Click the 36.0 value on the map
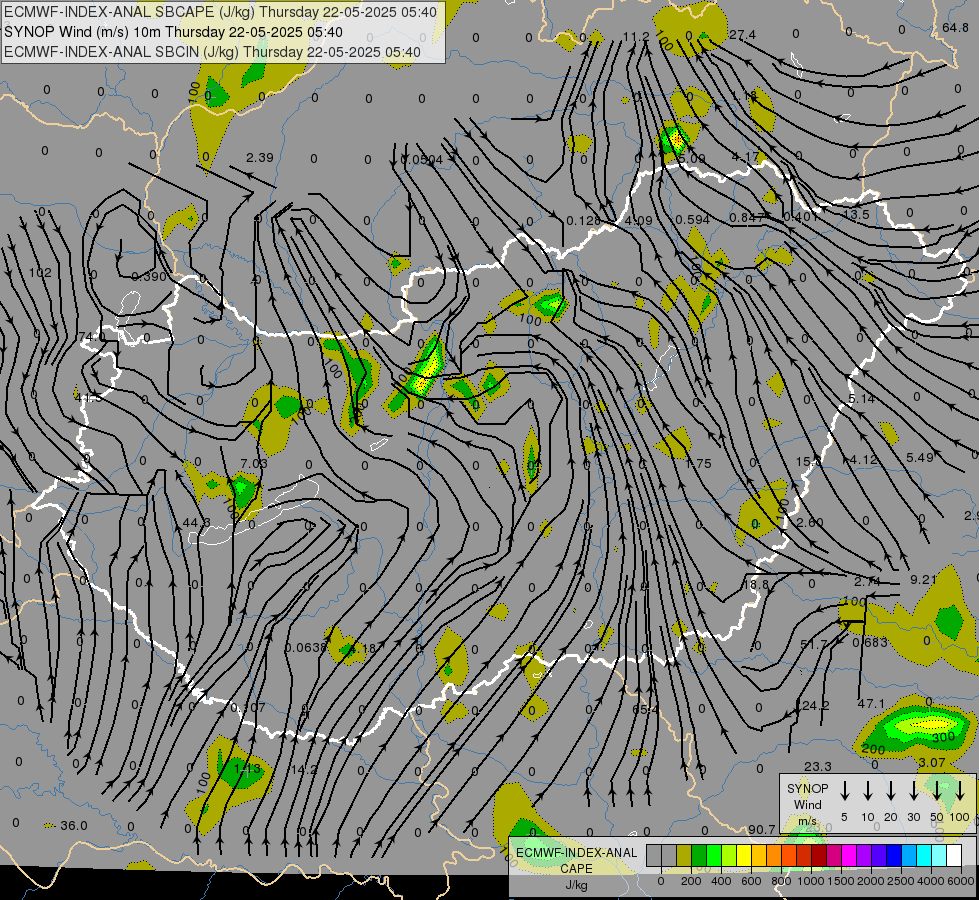 click(74, 826)
